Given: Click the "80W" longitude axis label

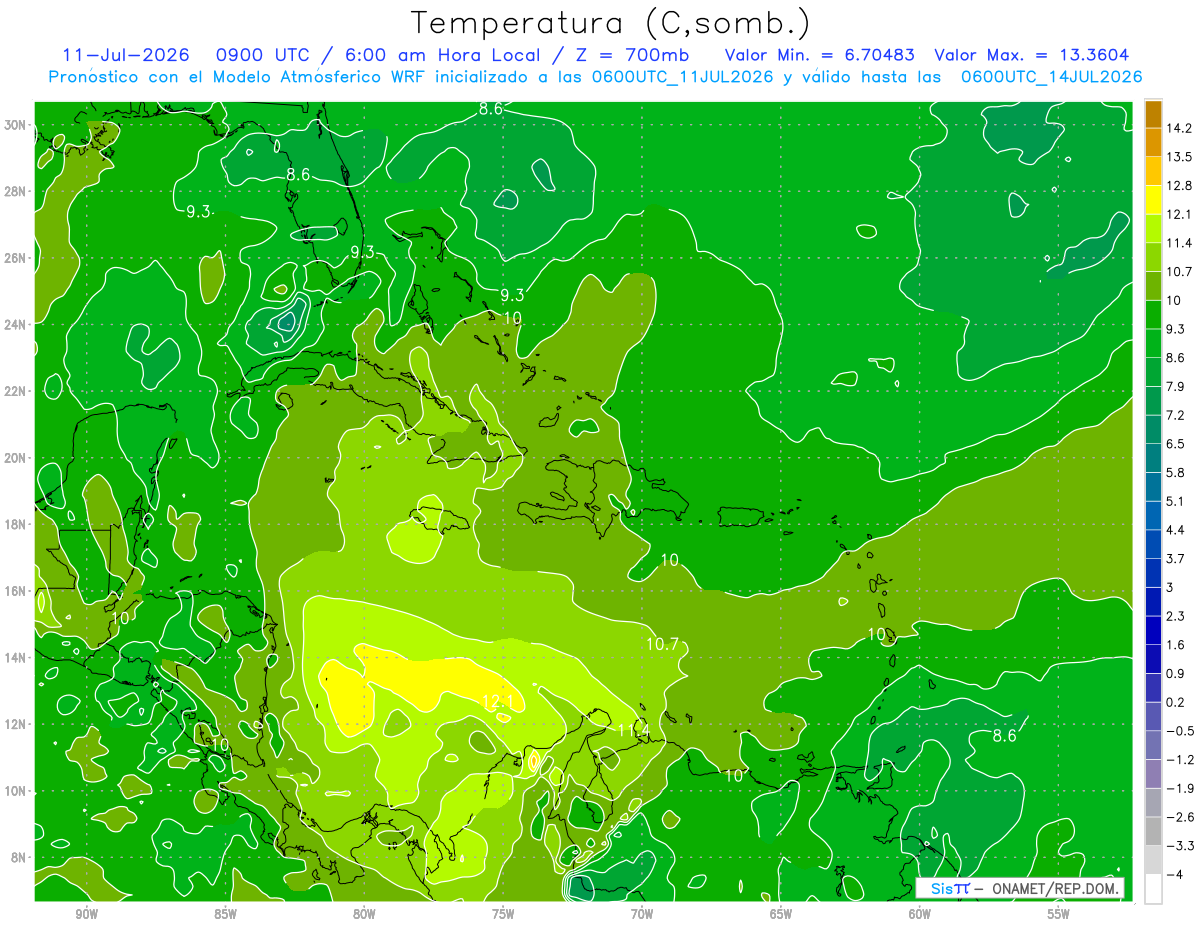Looking at the screenshot, I should [x=364, y=914].
